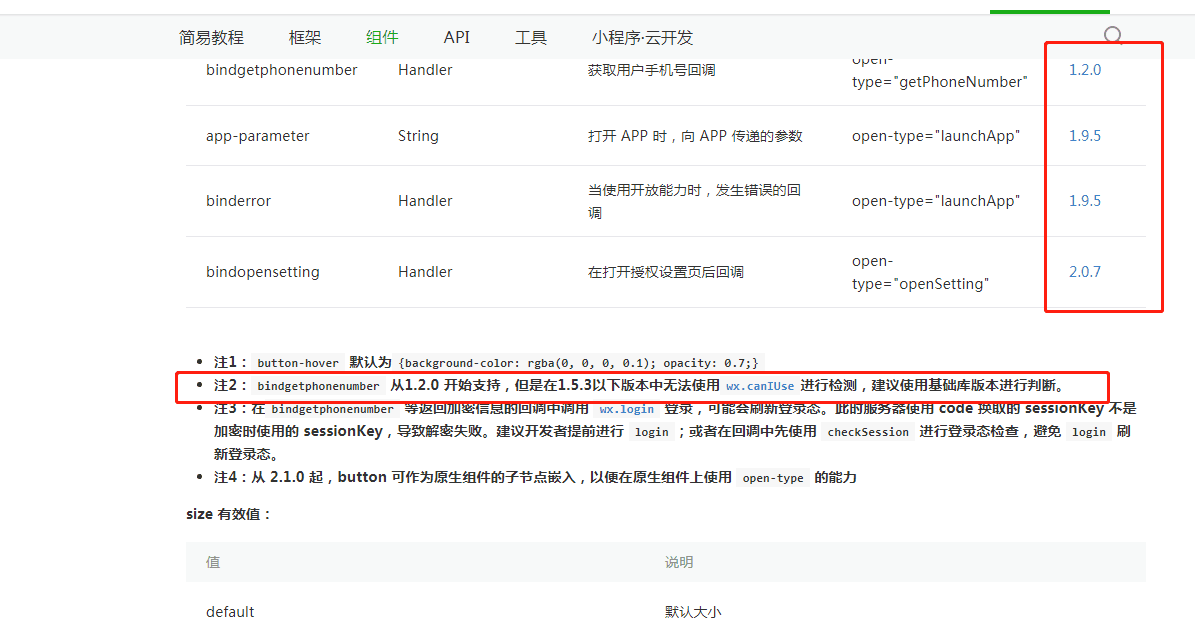
Task: Click the 默认大小 description cell
Action: [693, 612]
